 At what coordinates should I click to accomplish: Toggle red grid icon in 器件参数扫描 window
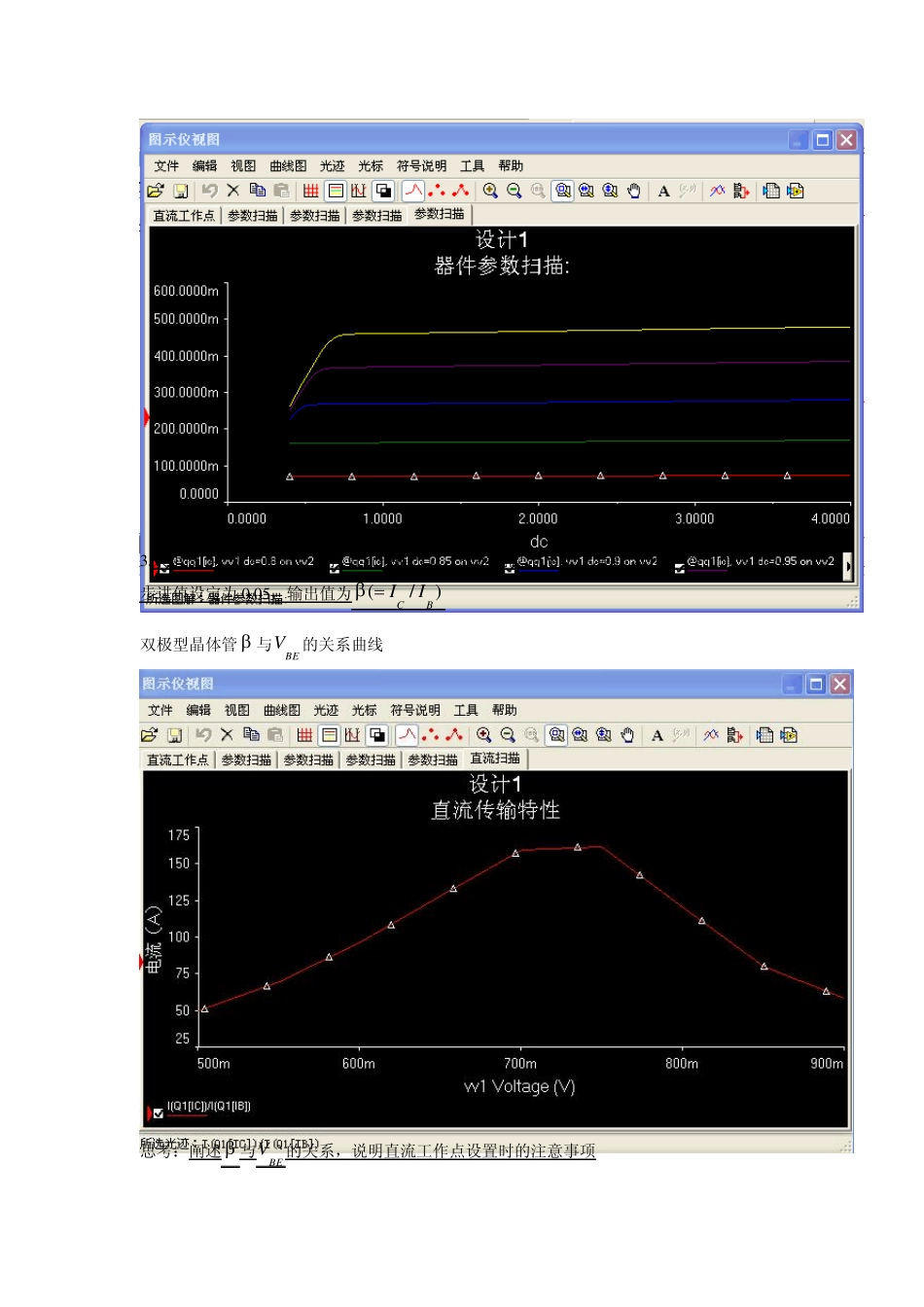point(311,191)
